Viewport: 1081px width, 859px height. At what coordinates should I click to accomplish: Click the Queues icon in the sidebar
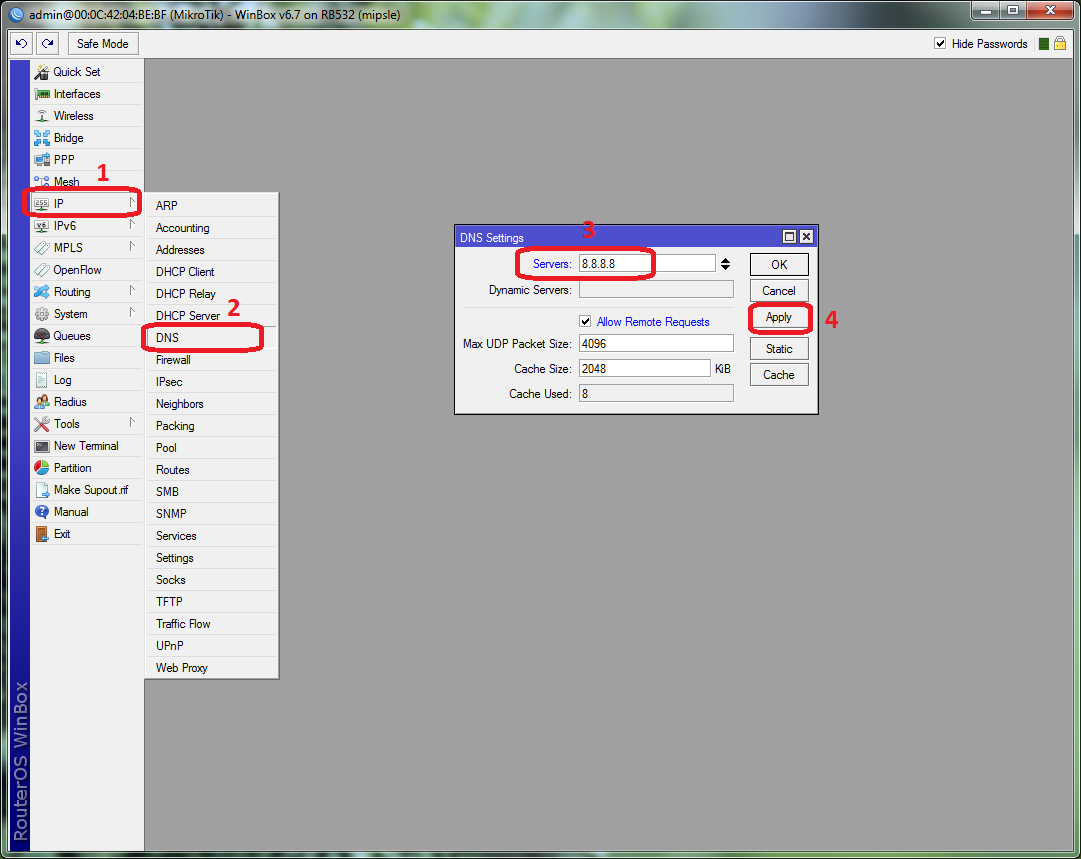click(42, 336)
